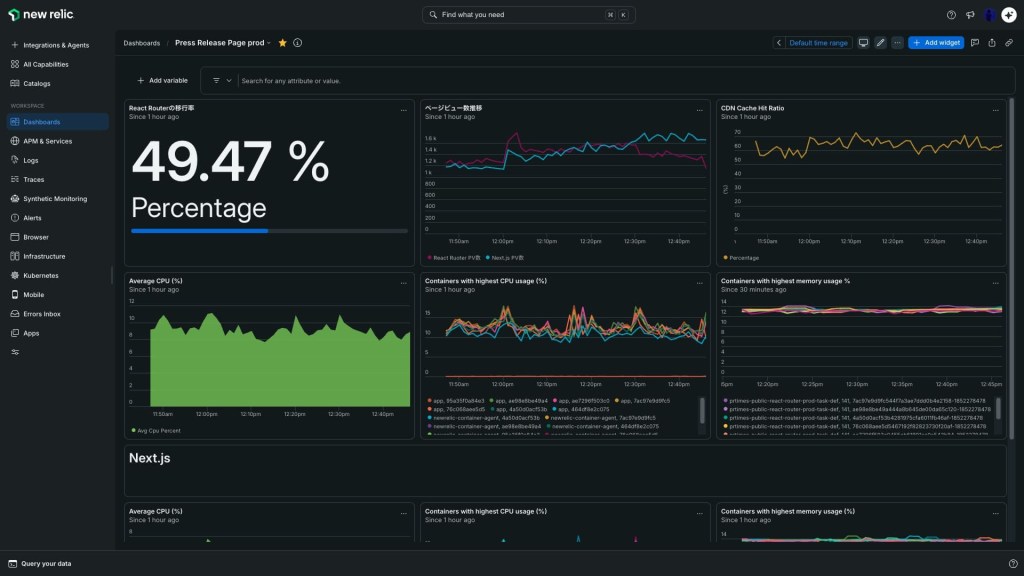Open CDN Cache Hit Ratio widget menu
Image resolution: width=1024 pixels, height=576 pixels.
pyautogui.click(x=995, y=110)
